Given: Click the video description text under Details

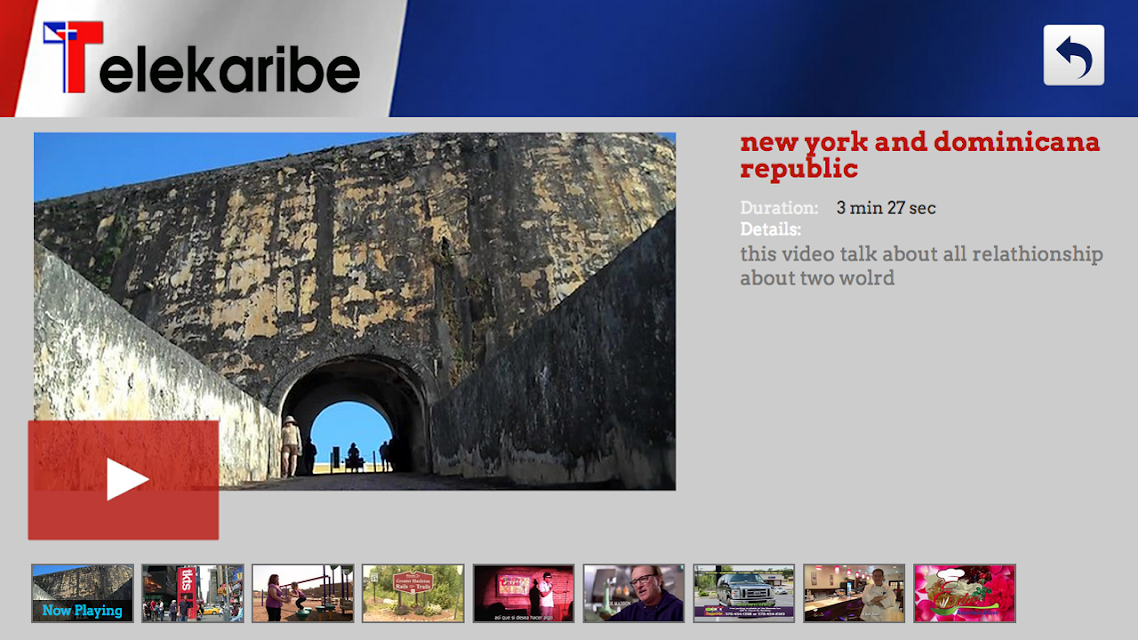Looking at the screenshot, I should (921, 266).
